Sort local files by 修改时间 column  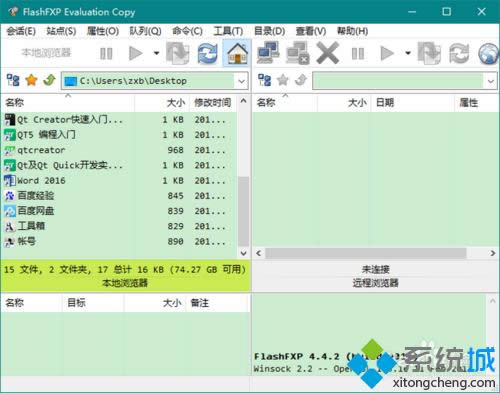click(x=213, y=103)
